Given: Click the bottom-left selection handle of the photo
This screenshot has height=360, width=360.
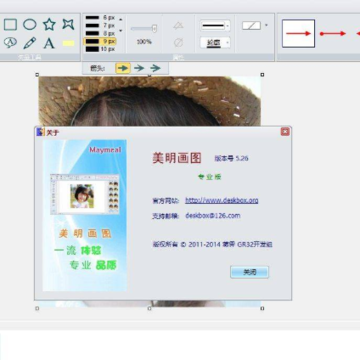Looking at the screenshot, I should click(x=37, y=309).
